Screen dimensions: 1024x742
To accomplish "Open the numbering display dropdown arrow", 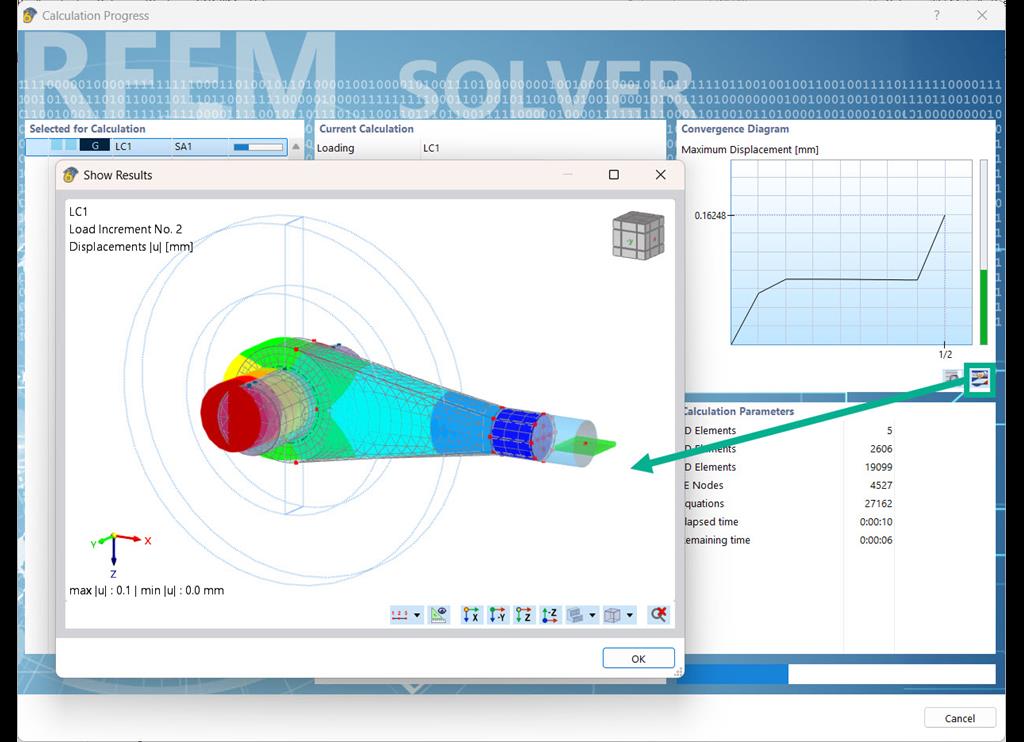I will pyautogui.click(x=417, y=615).
